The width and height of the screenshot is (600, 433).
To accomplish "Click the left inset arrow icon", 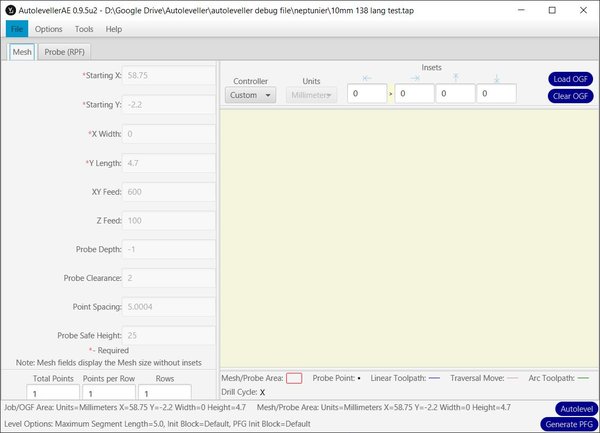I will [x=366, y=77].
